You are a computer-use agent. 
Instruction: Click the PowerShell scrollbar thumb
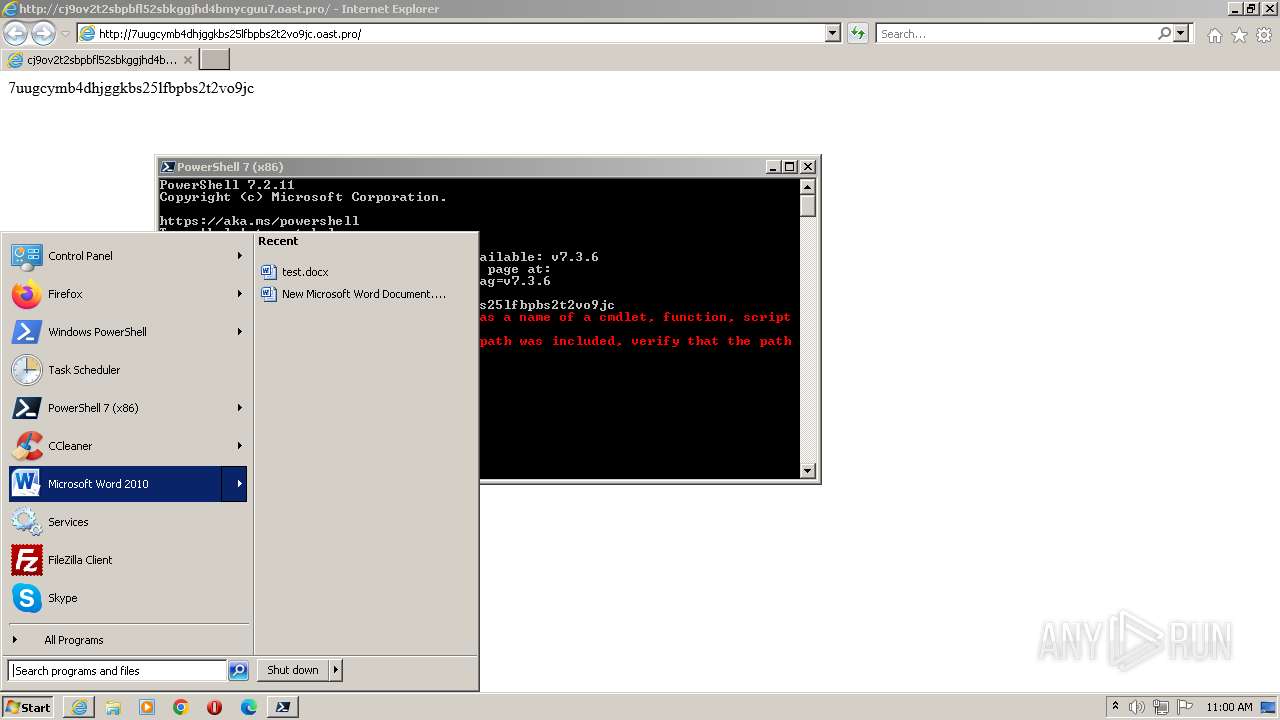(x=808, y=206)
